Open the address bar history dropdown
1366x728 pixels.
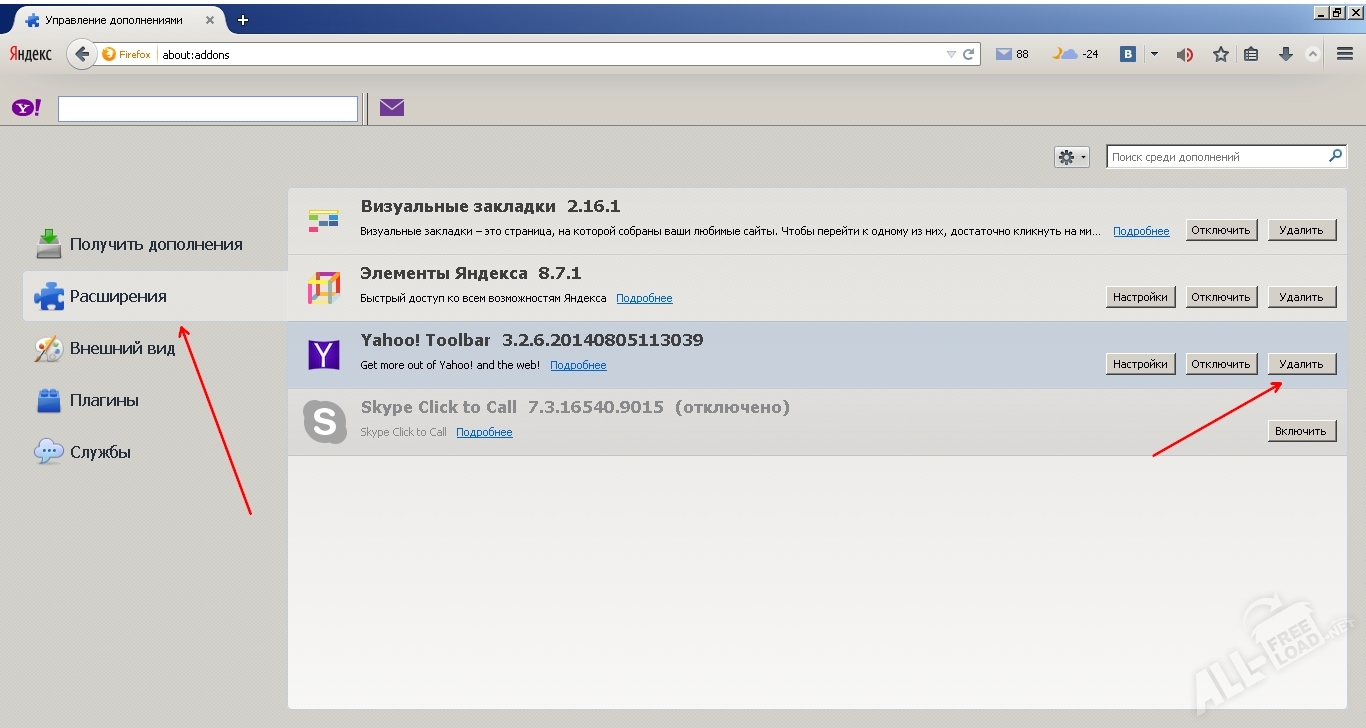click(949, 54)
